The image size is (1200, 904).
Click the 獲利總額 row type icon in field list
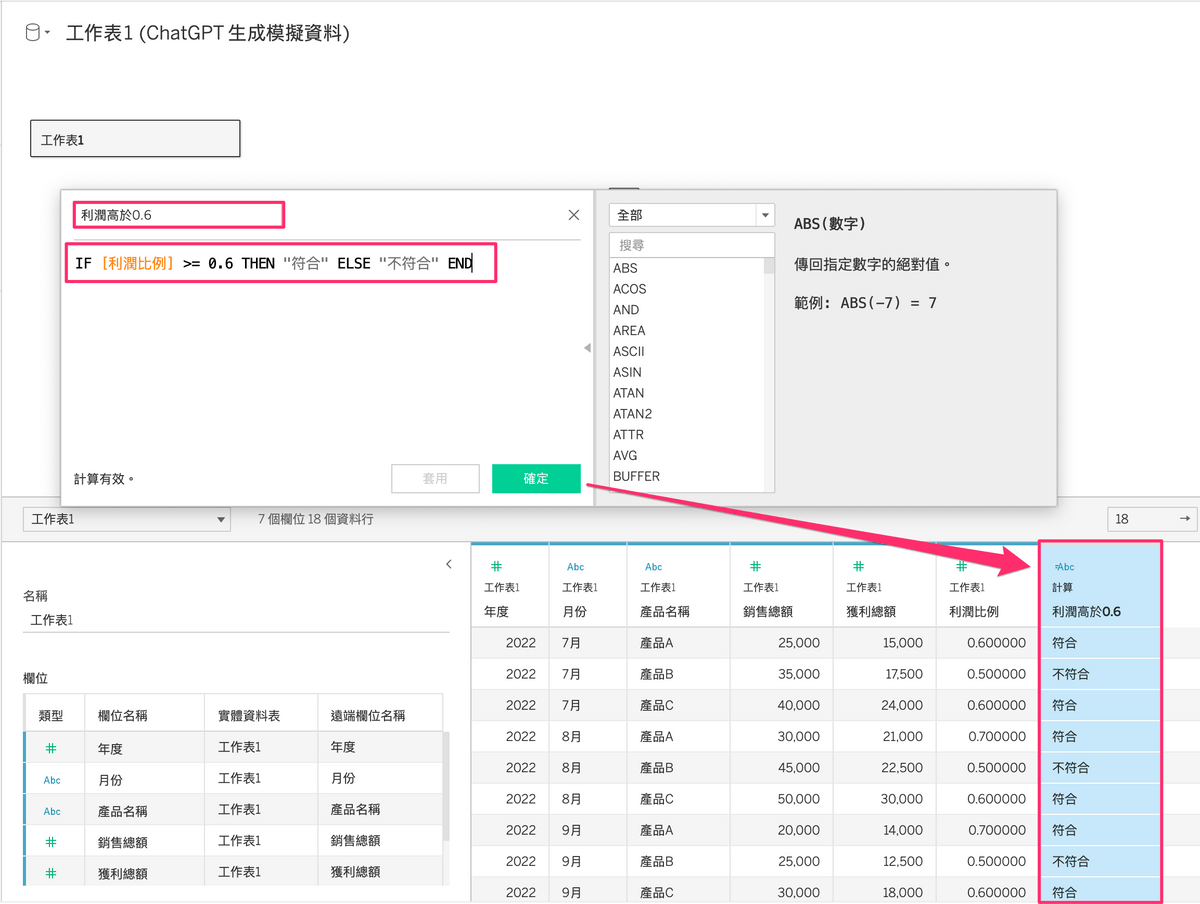[x=51, y=873]
